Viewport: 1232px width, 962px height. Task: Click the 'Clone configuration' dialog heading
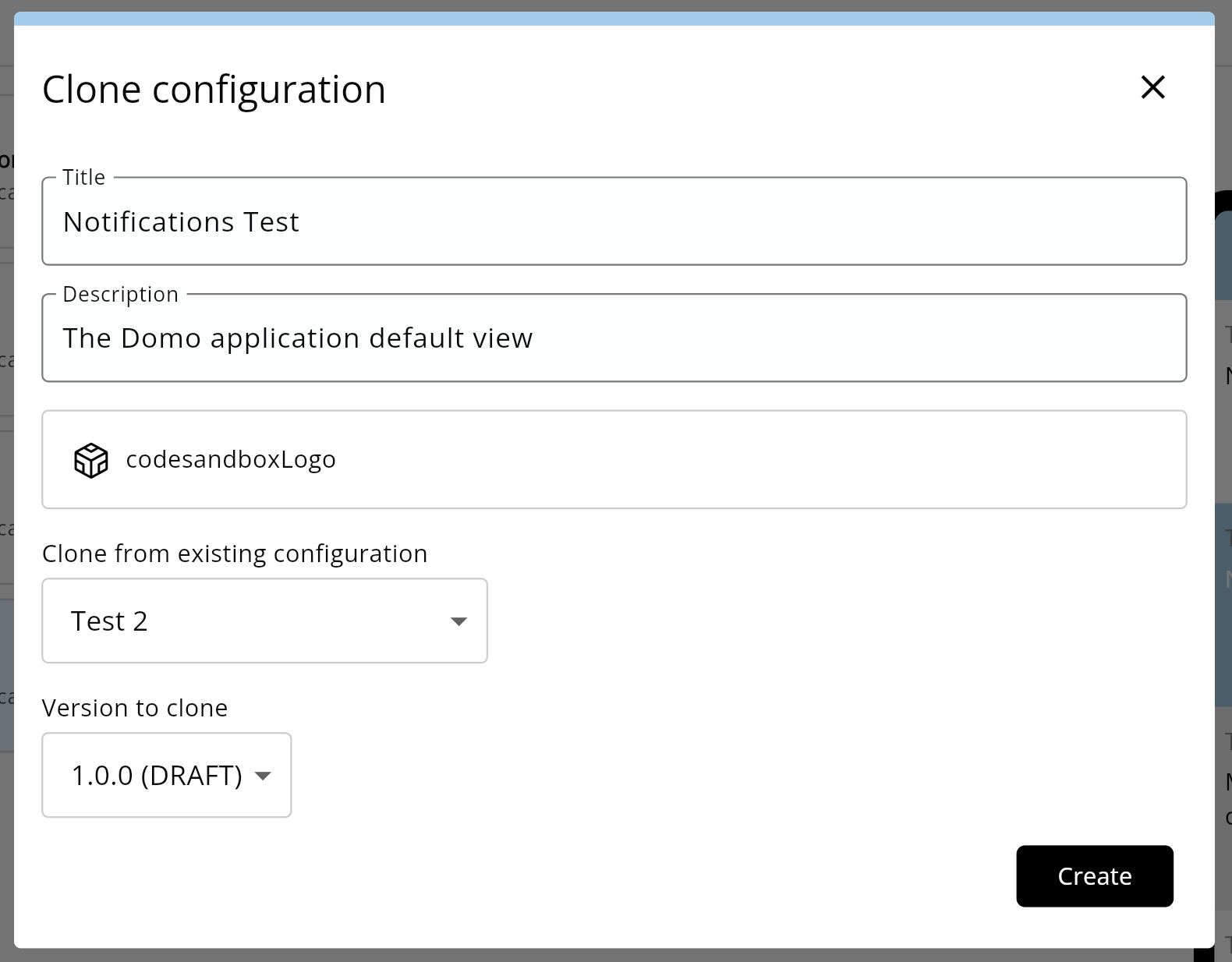point(214,90)
